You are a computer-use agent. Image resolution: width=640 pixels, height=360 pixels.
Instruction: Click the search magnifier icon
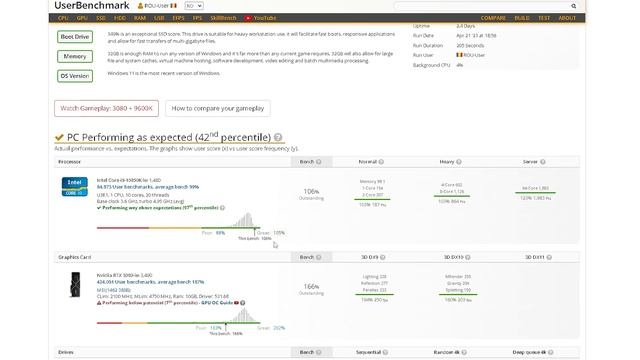[x=573, y=6]
